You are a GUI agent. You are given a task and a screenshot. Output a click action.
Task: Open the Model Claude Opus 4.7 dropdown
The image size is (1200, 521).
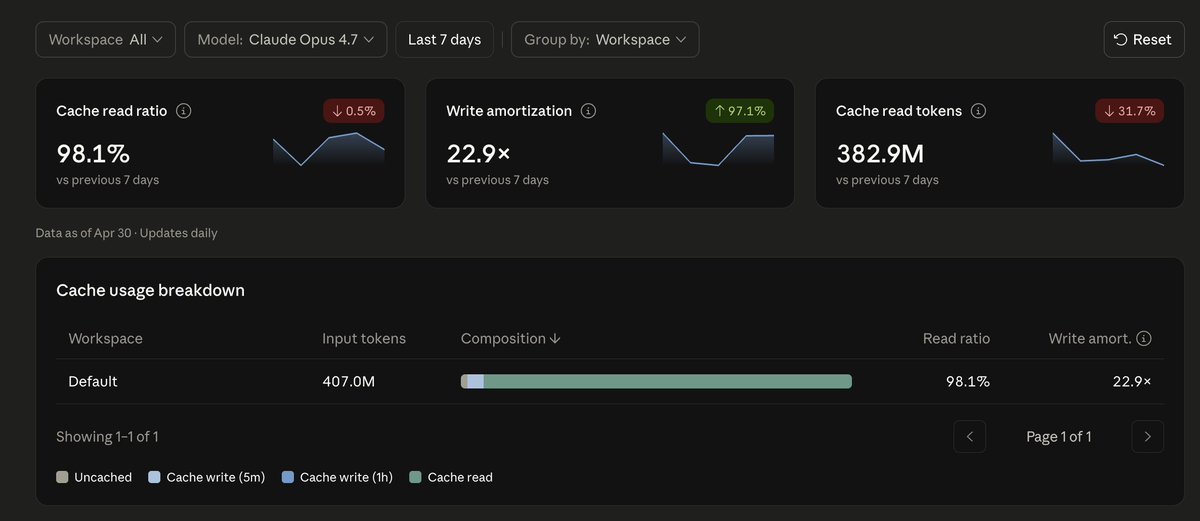point(285,40)
